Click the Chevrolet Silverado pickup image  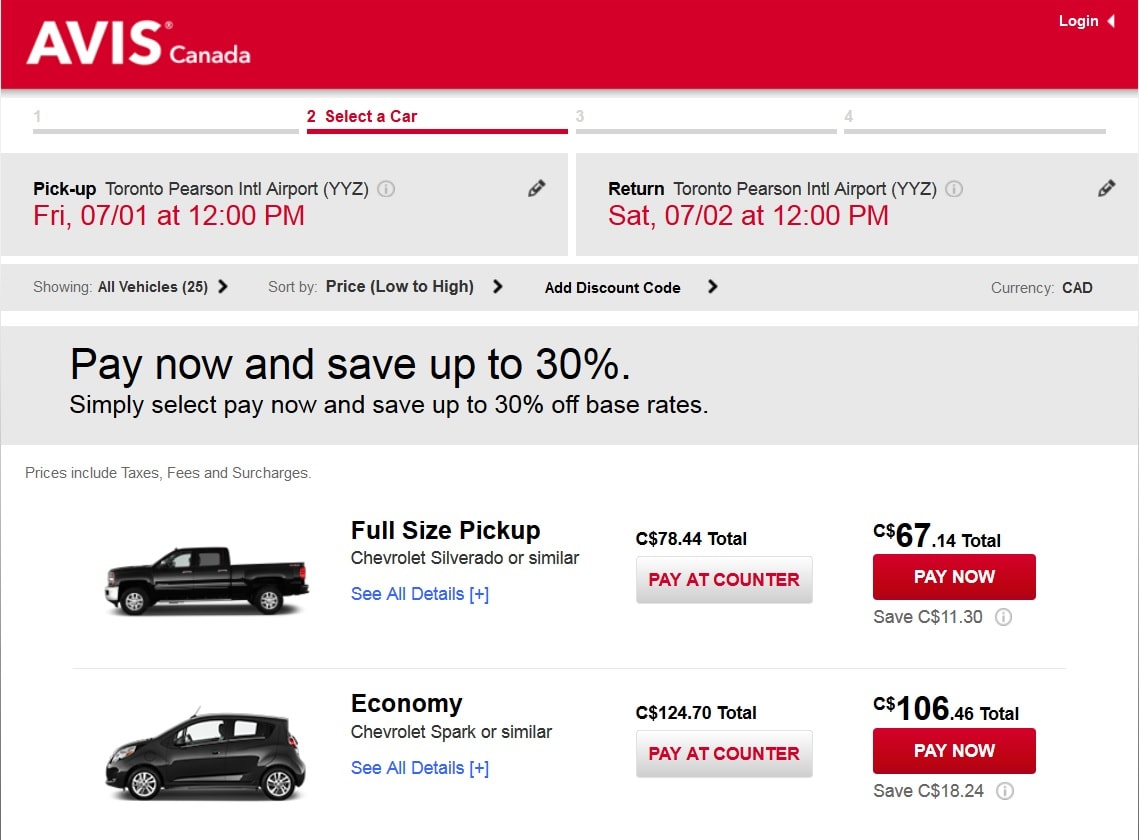(x=207, y=579)
